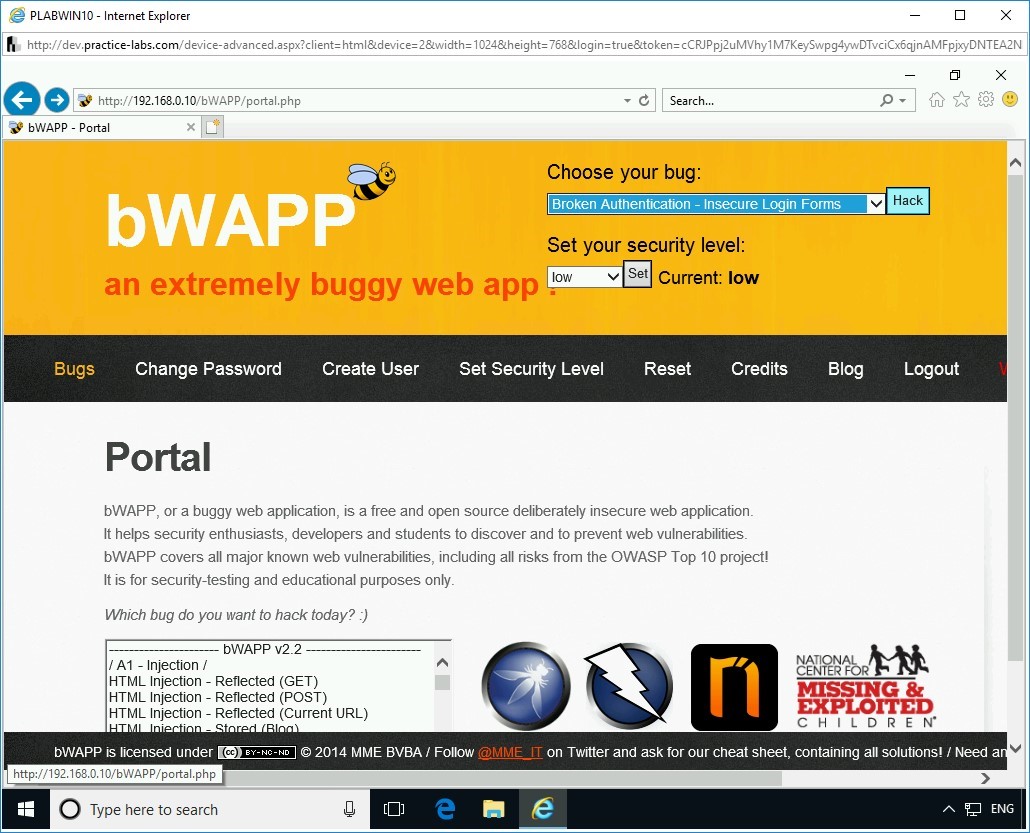Viewport: 1030px width, 833px height.
Task: Refresh the page via address bar icon
Action: click(643, 100)
